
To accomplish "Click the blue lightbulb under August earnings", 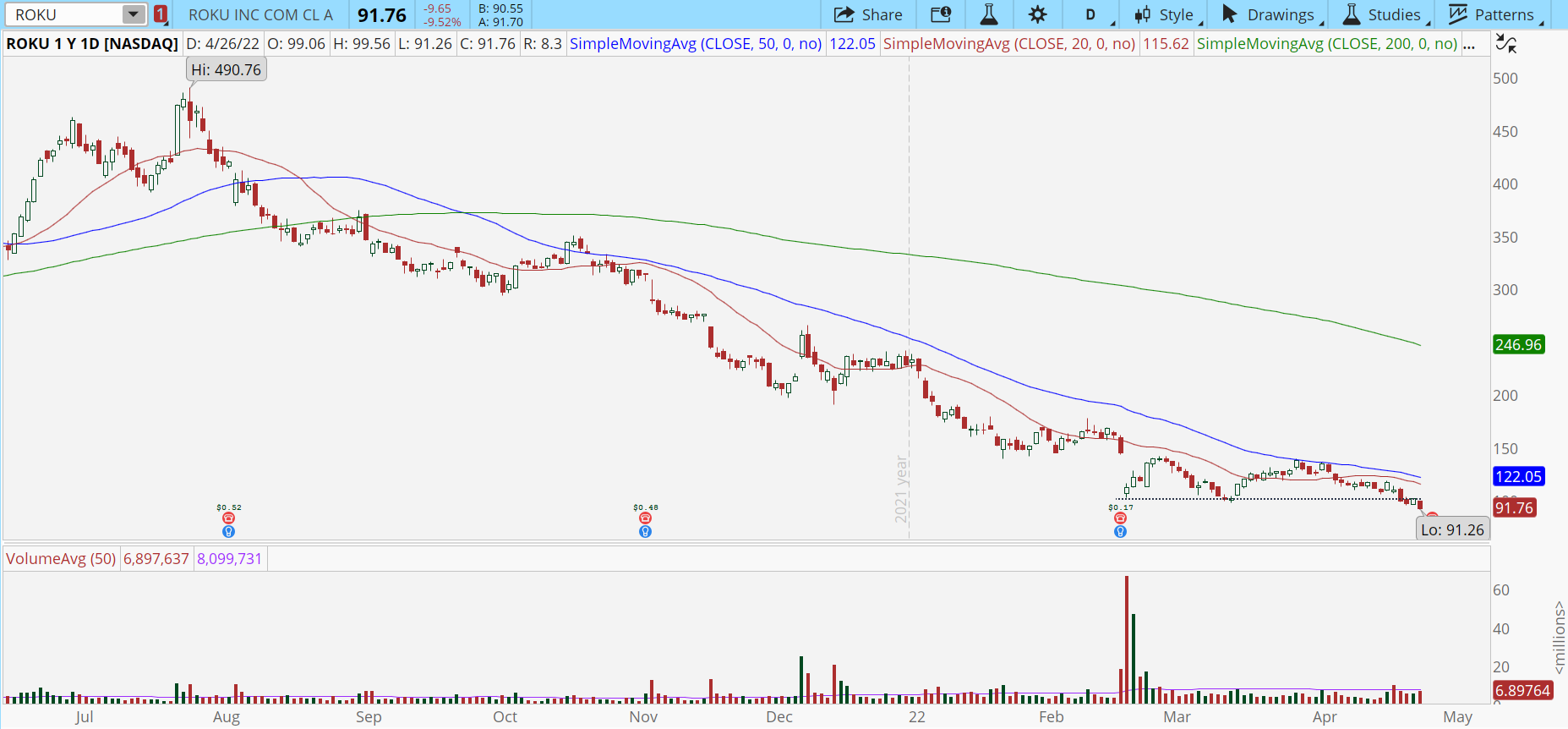I will (228, 532).
